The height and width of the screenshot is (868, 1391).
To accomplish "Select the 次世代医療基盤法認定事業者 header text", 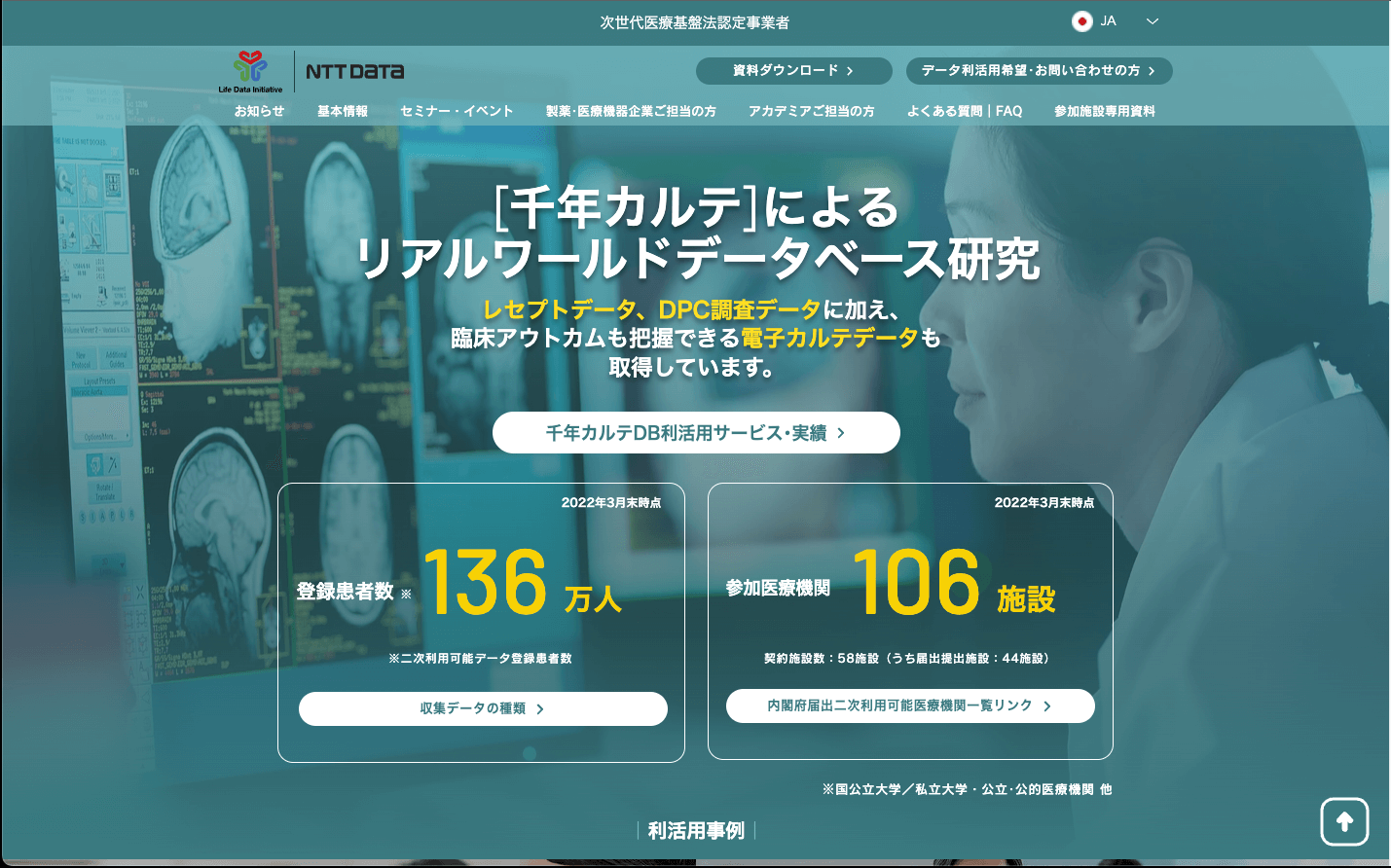I will 695,22.
